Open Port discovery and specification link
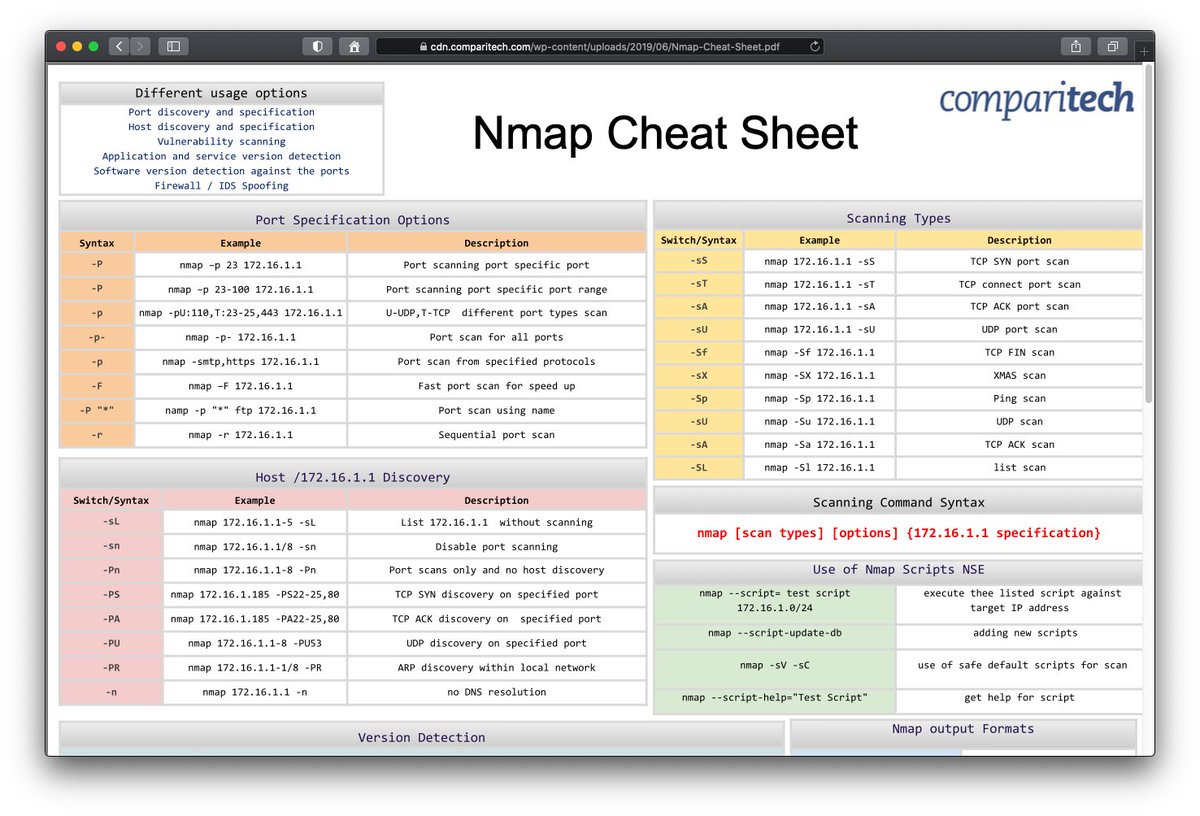This screenshot has width=1200, height=816. [x=221, y=112]
